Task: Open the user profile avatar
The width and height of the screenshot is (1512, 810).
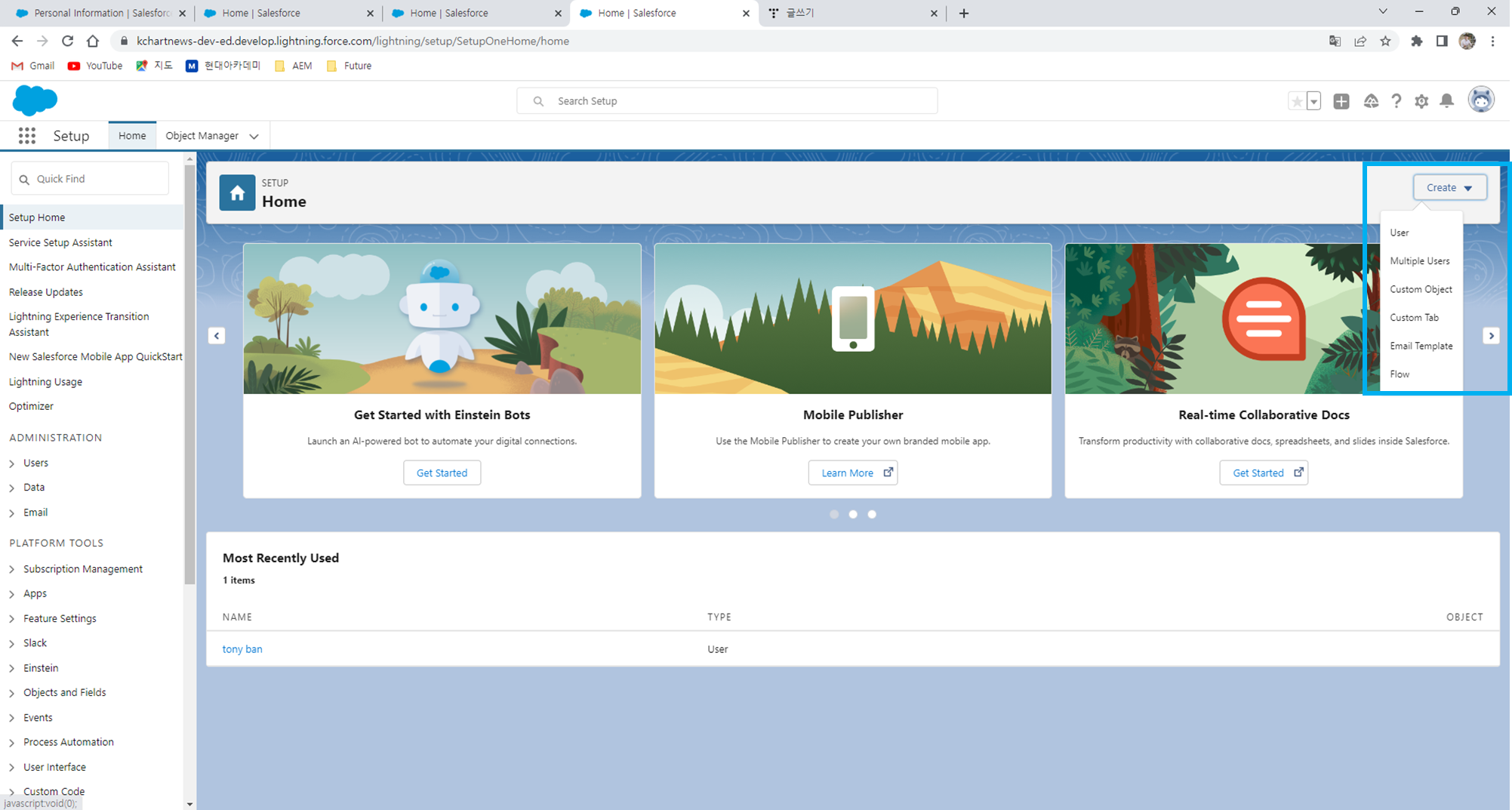Action: (1481, 100)
